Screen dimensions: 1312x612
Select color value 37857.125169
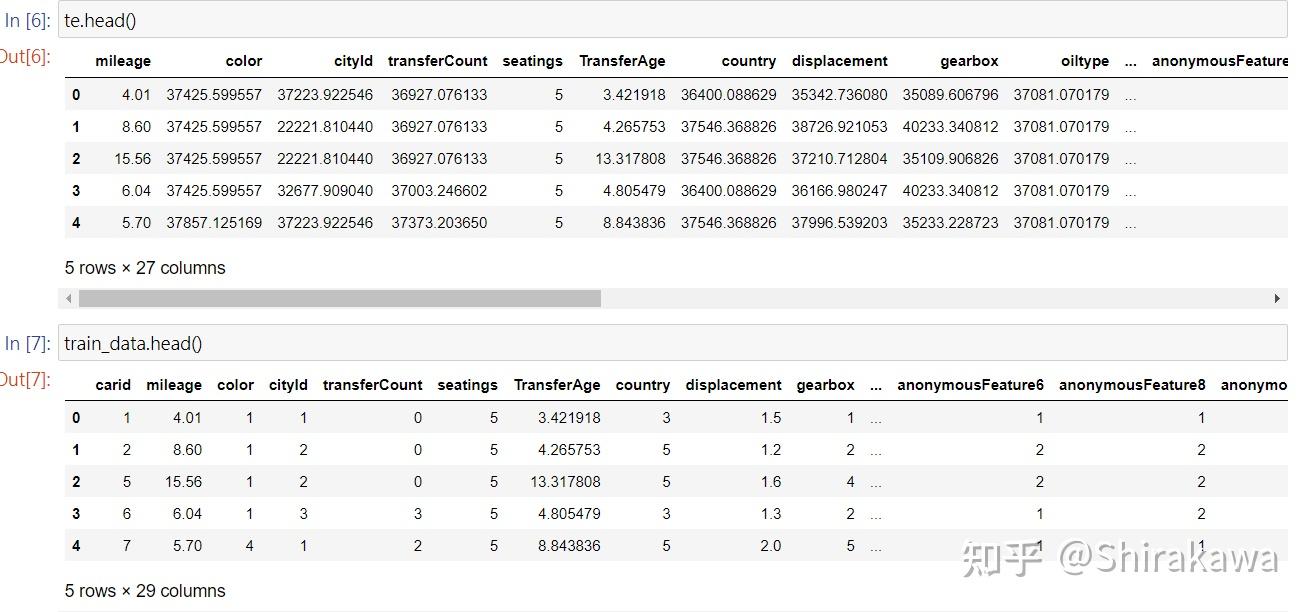coord(215,223)
